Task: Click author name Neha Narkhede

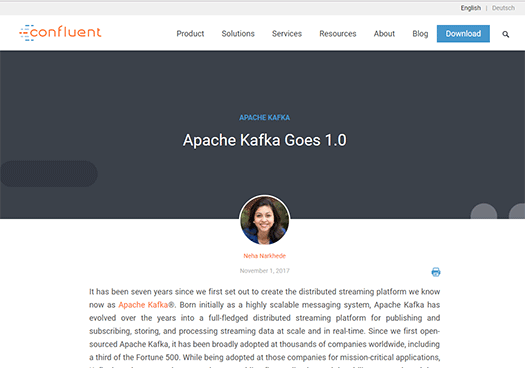Action: [265, 256]
